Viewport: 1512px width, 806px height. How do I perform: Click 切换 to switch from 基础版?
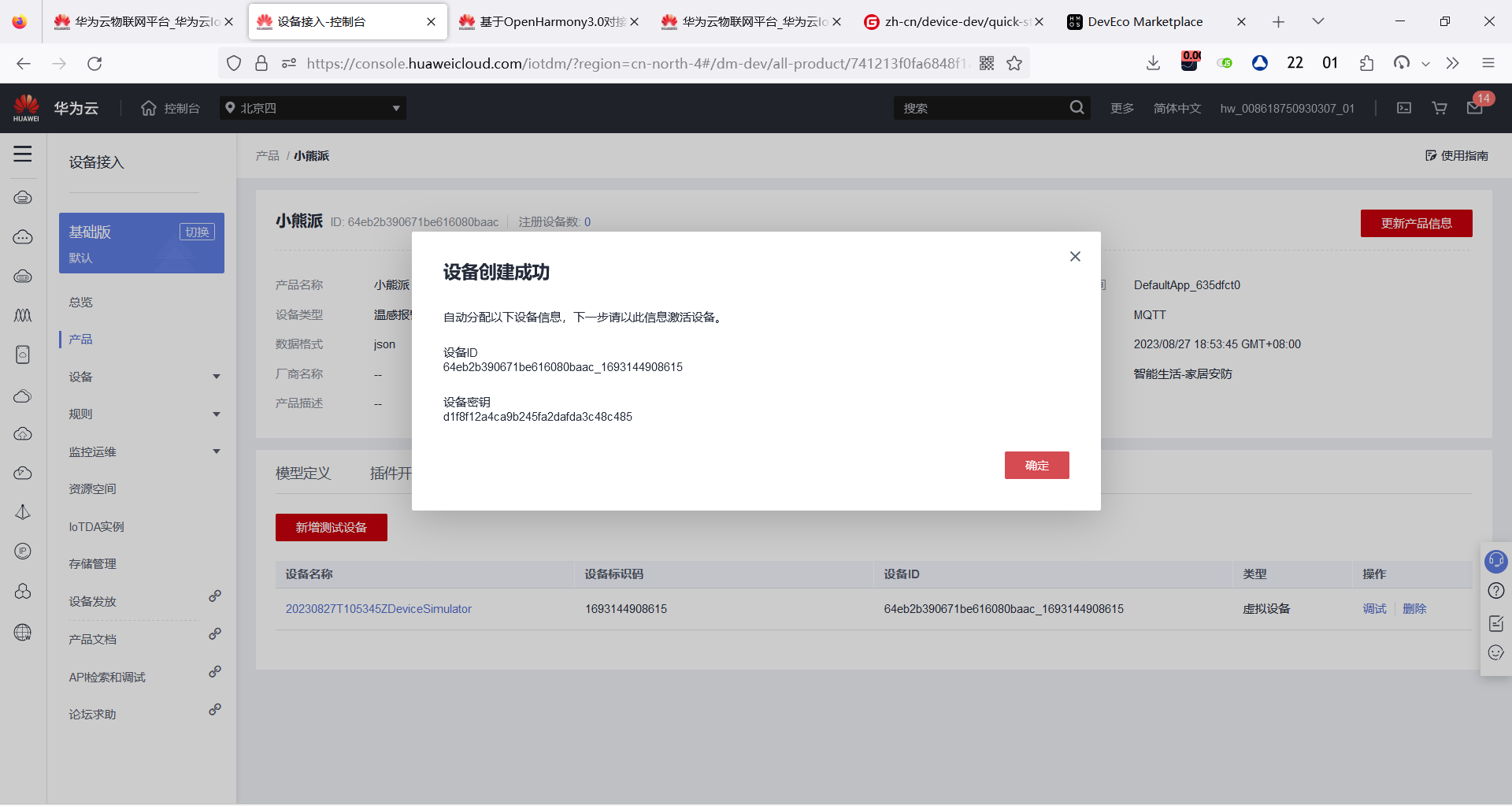pyautogui.click(x=197, y=231)
